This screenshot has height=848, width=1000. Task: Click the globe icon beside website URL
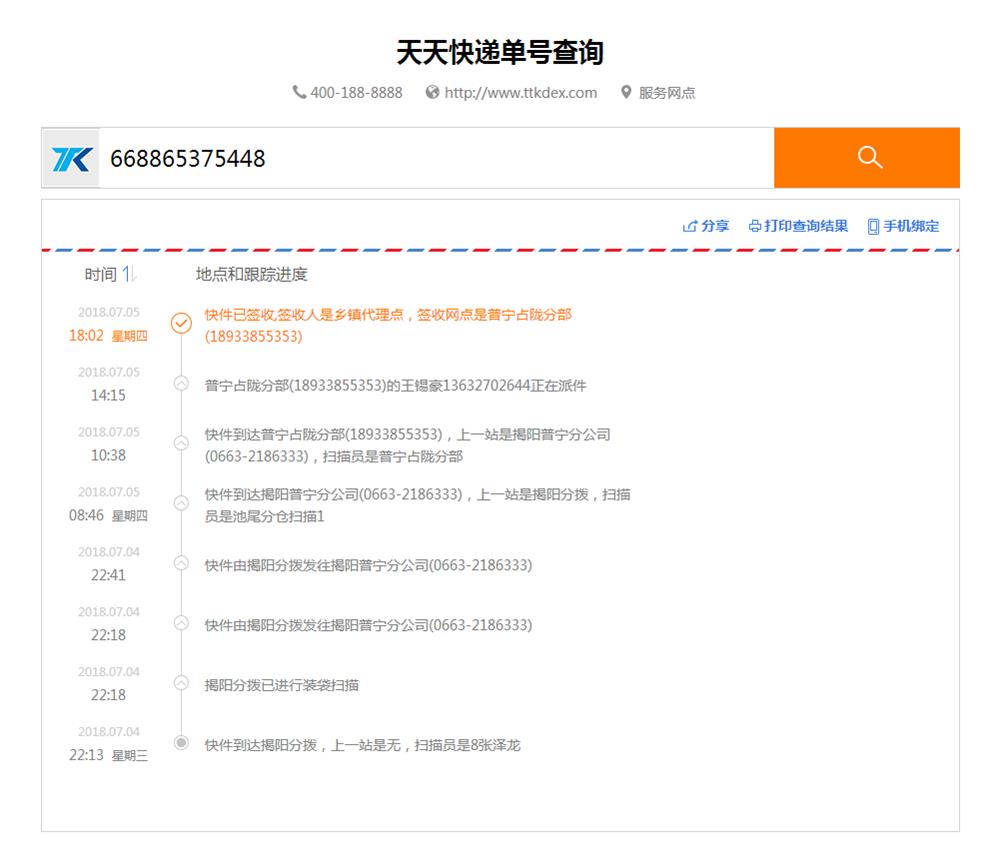(x=432, y=92)
